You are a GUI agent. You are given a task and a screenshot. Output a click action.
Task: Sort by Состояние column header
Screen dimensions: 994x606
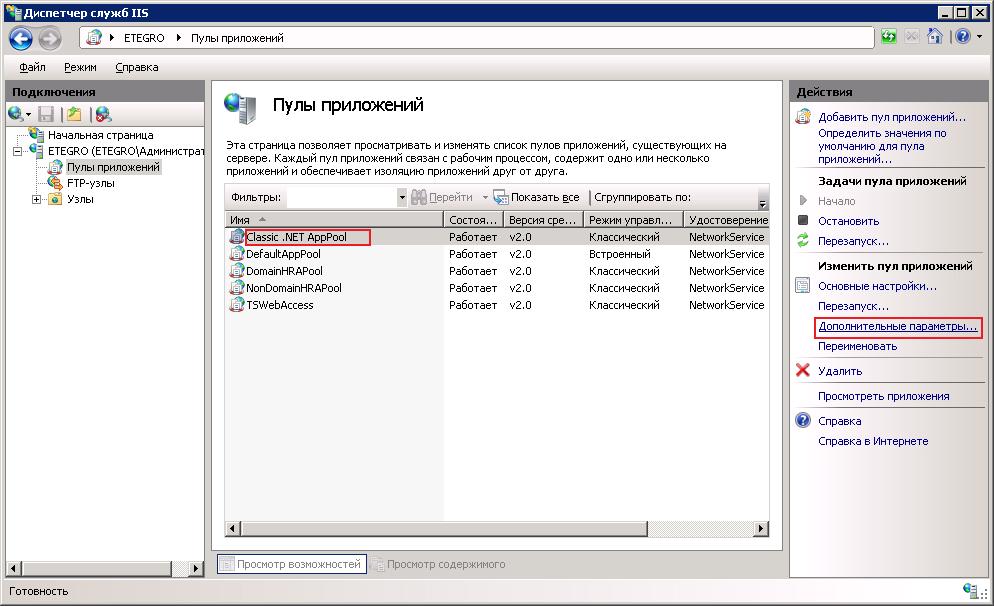coord(473,220)
